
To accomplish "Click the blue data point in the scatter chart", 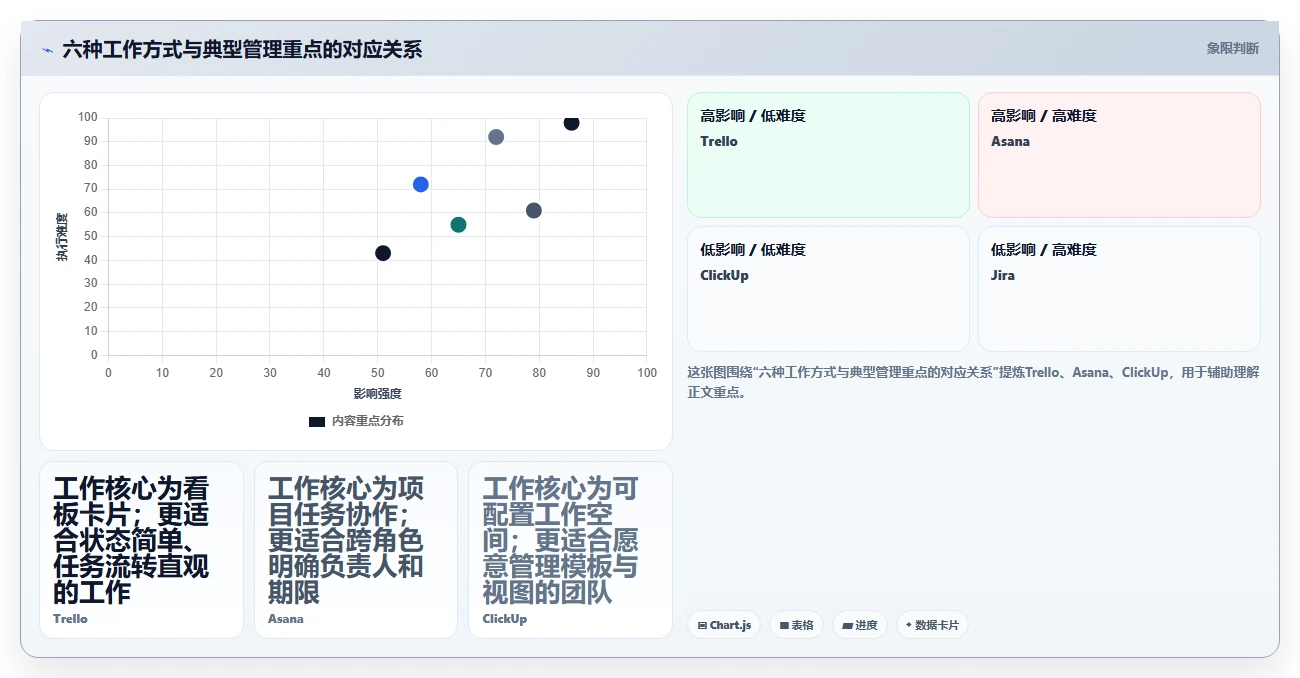I will tap(420, 184).
